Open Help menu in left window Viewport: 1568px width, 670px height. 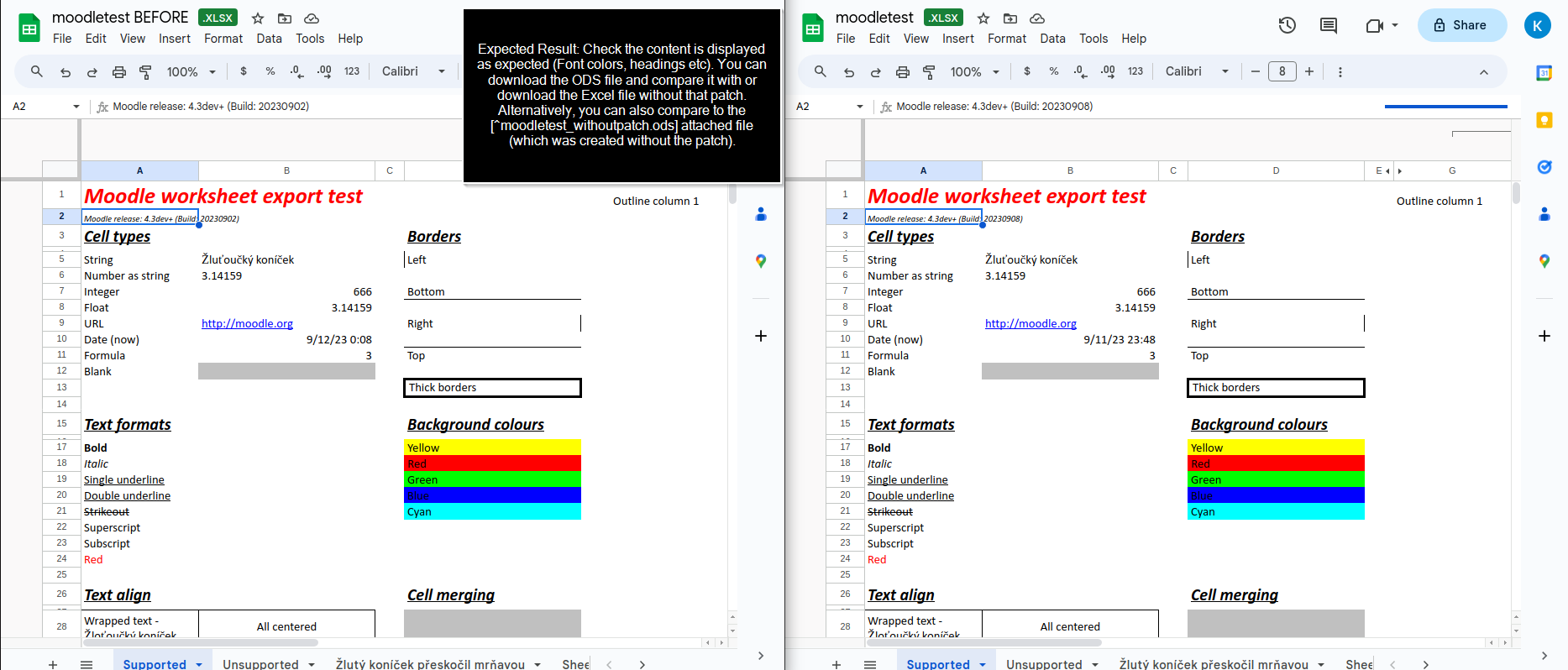[350, 39]
